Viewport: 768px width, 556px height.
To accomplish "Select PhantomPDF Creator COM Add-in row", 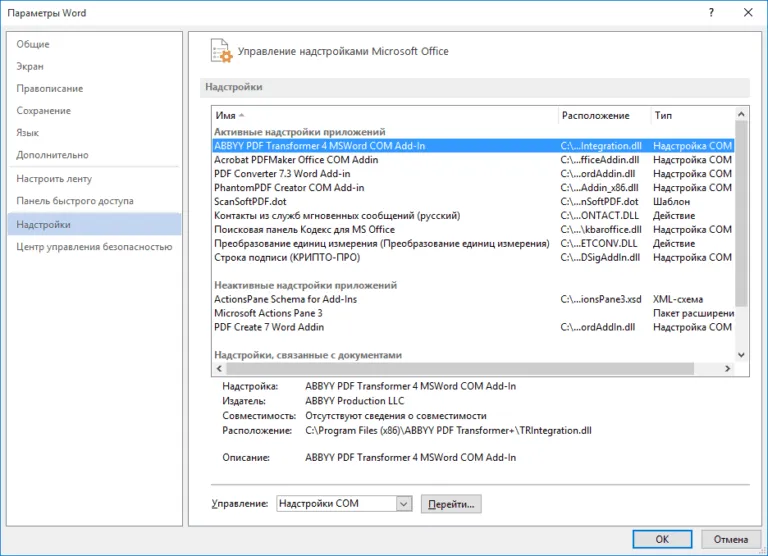I will pyautogui.click(x=473, y=188).
